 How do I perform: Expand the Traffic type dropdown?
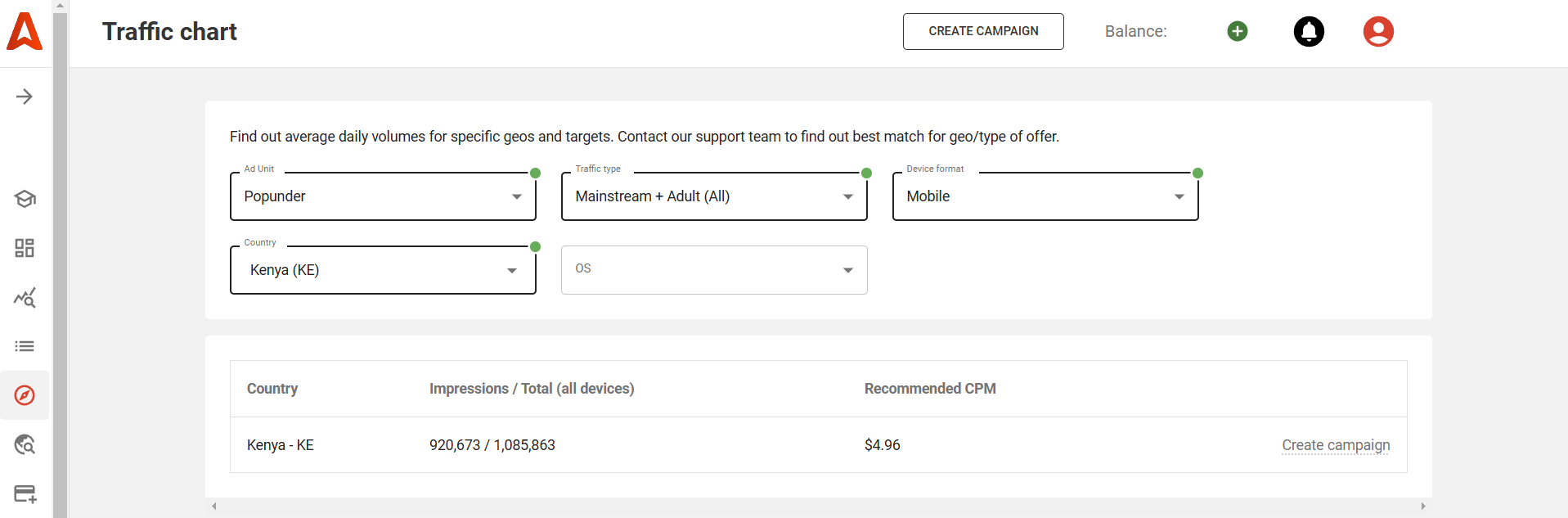coord(714,196)
